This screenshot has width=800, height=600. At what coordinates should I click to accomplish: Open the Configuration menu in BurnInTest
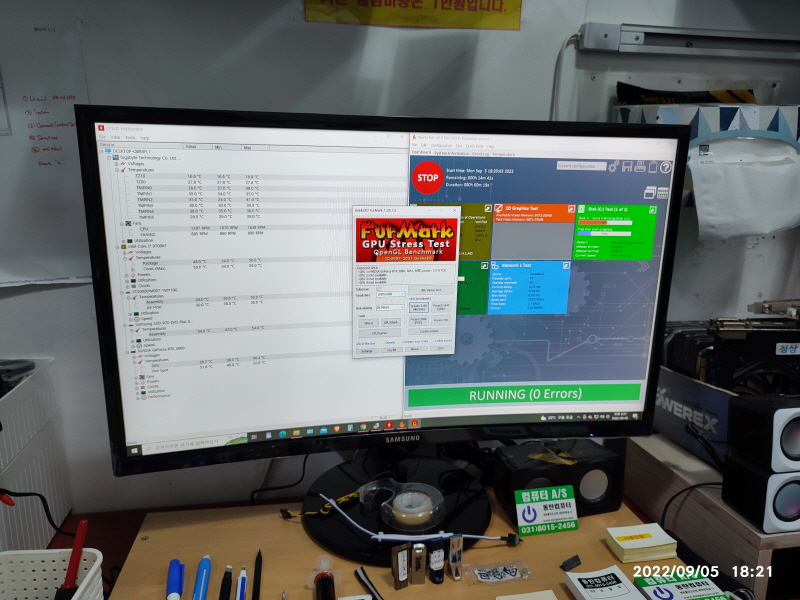point(441,145)
